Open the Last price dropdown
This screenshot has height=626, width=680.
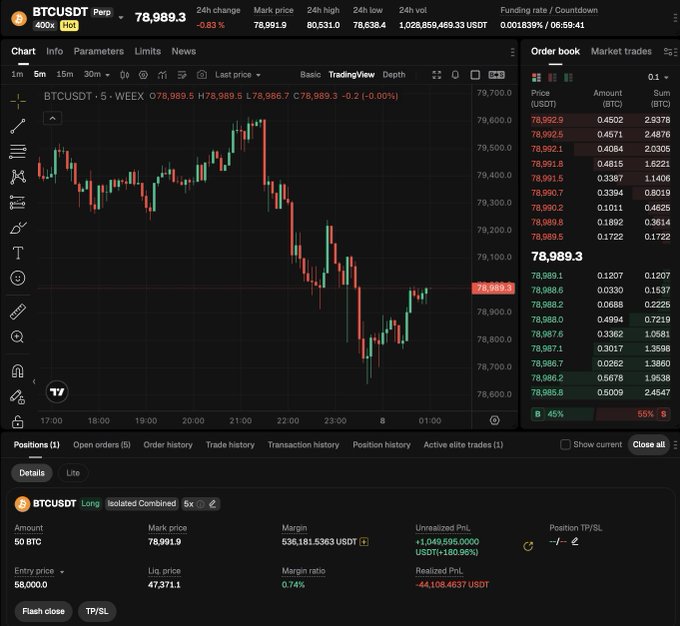[x=238, y=75]
